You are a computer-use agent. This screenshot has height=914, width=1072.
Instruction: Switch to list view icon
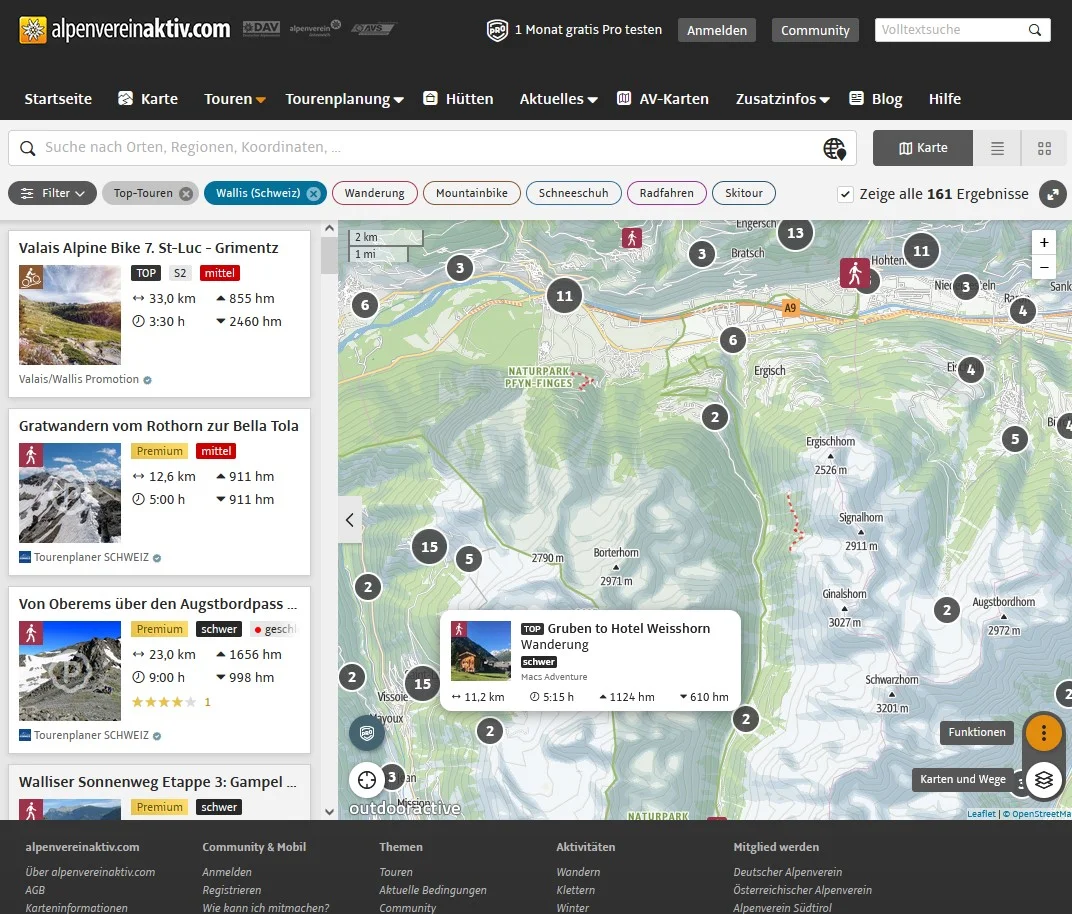click(x=997, y=148)
